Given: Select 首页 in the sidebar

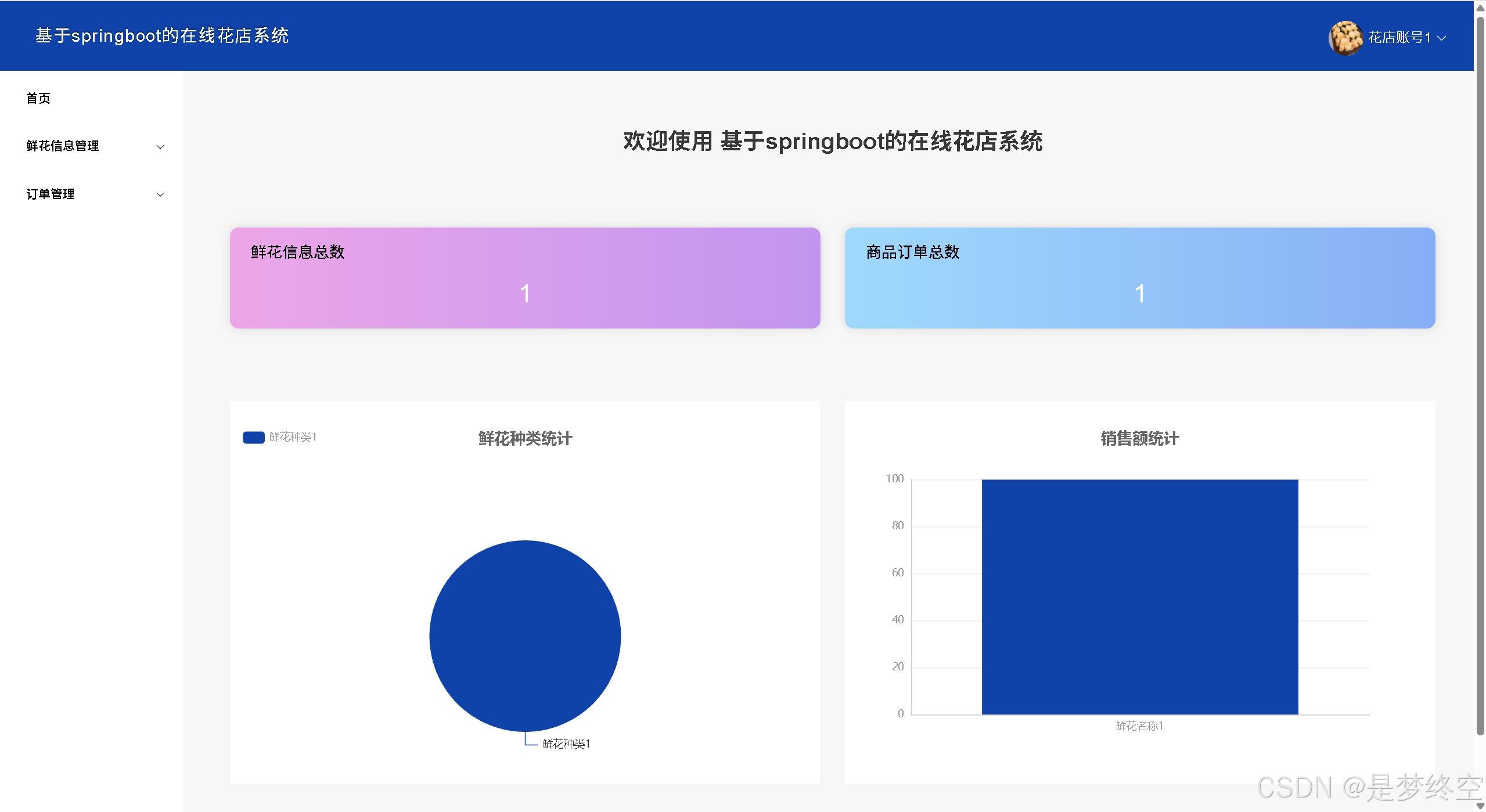Looking at the screenshot, I should [x=38, y=98].
